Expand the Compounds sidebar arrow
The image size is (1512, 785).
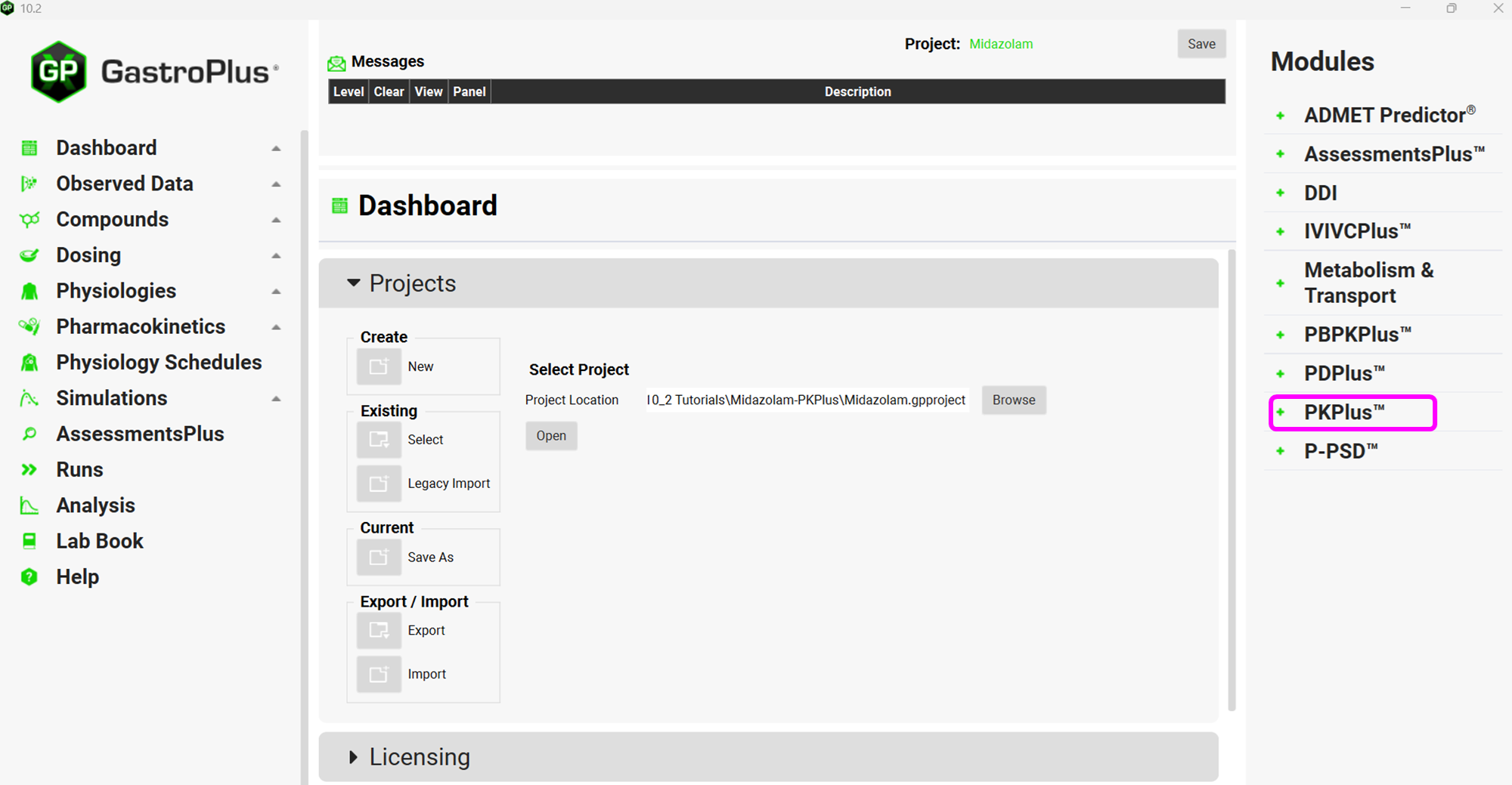276,220
